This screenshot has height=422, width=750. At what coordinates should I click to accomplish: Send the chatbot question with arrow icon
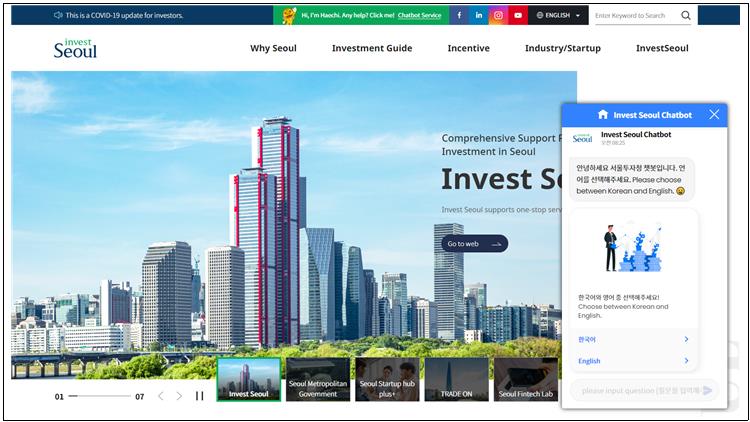pos(707,391)
